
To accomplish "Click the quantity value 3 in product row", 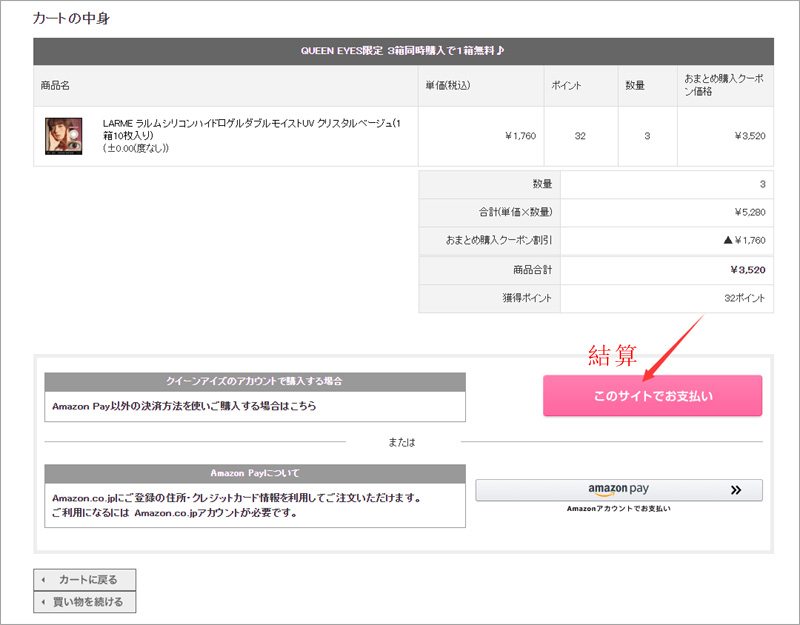I will click(x=647, y=136).
